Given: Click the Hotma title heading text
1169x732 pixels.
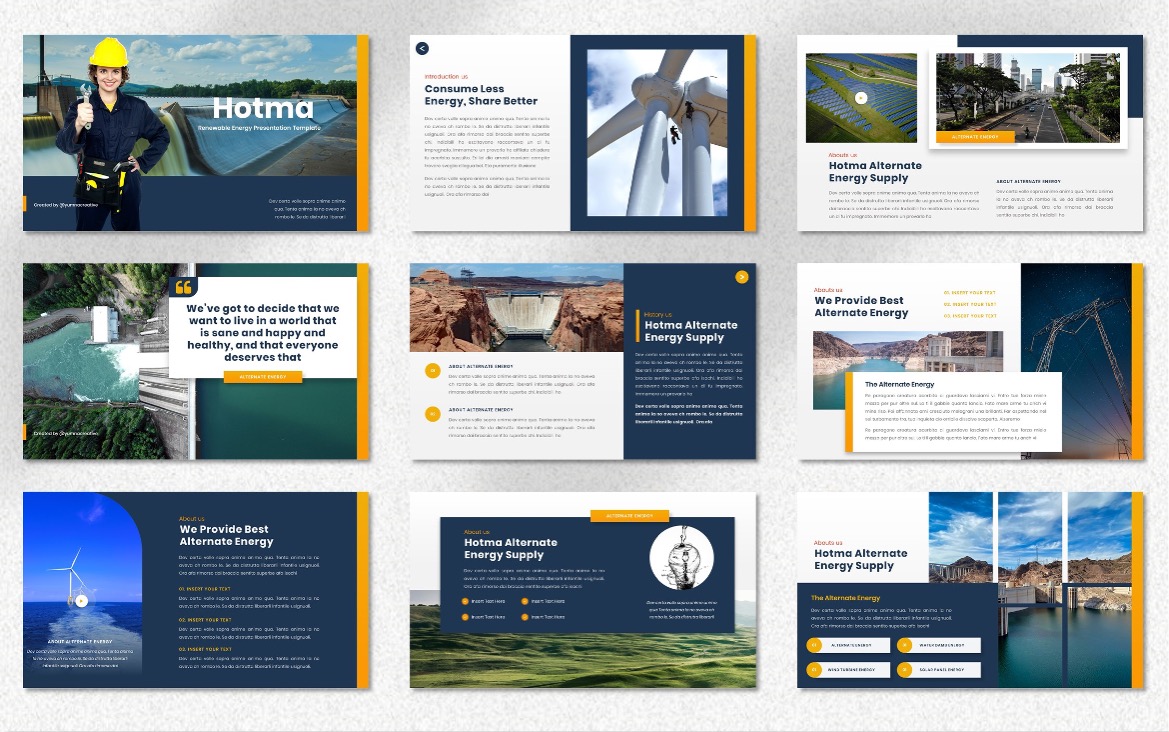Looking at the screenshot, I should pos(250,108).
